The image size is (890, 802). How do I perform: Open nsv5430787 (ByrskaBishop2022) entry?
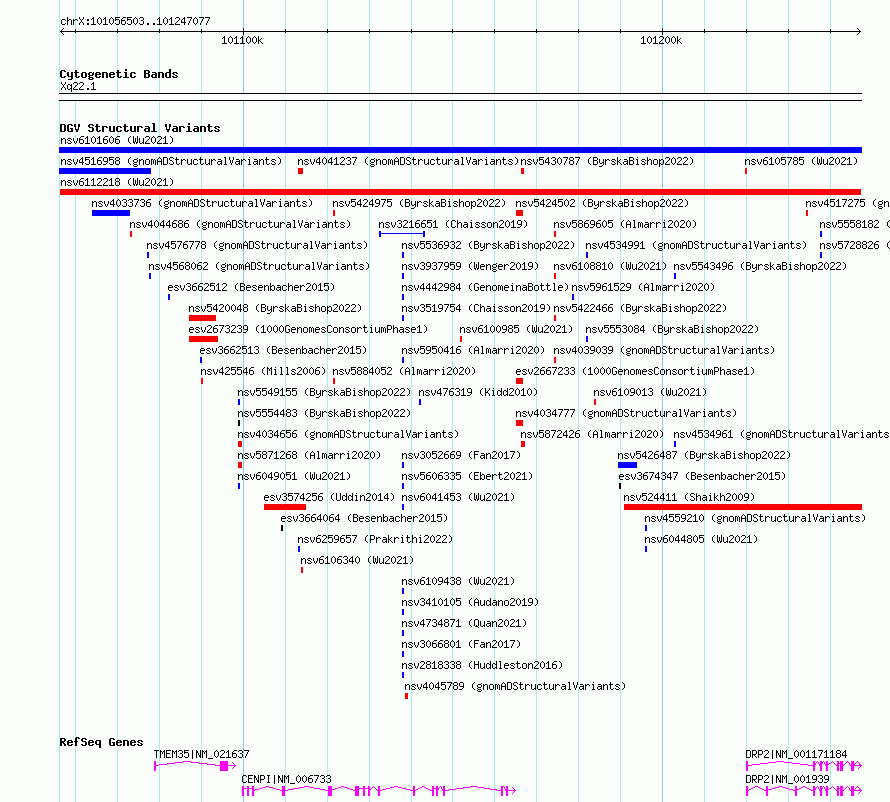click(x=607, y=161)
